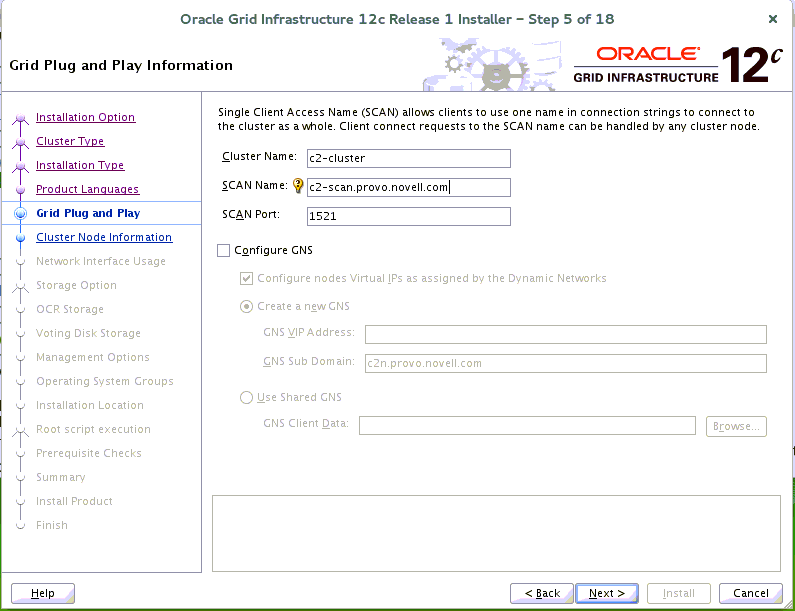
Task: Proceed with the Next button
Action: click(x=607, y=593)
